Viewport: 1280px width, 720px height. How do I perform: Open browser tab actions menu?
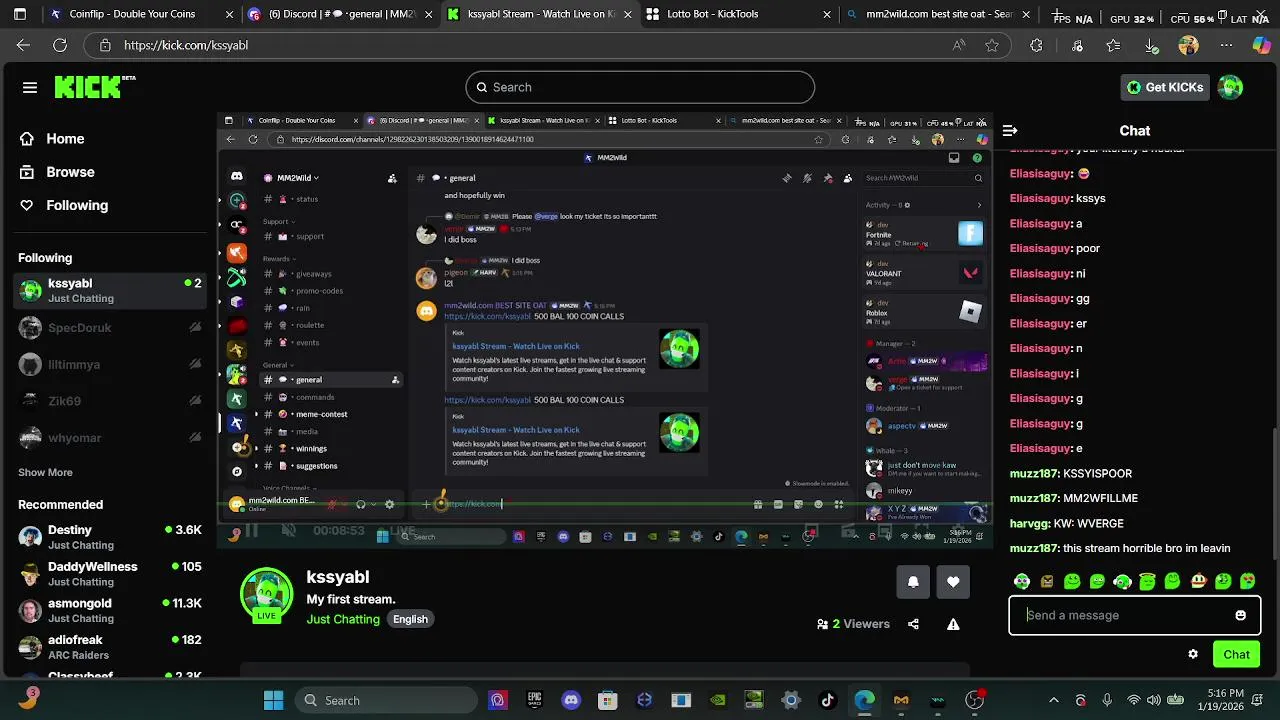point(20,14)
